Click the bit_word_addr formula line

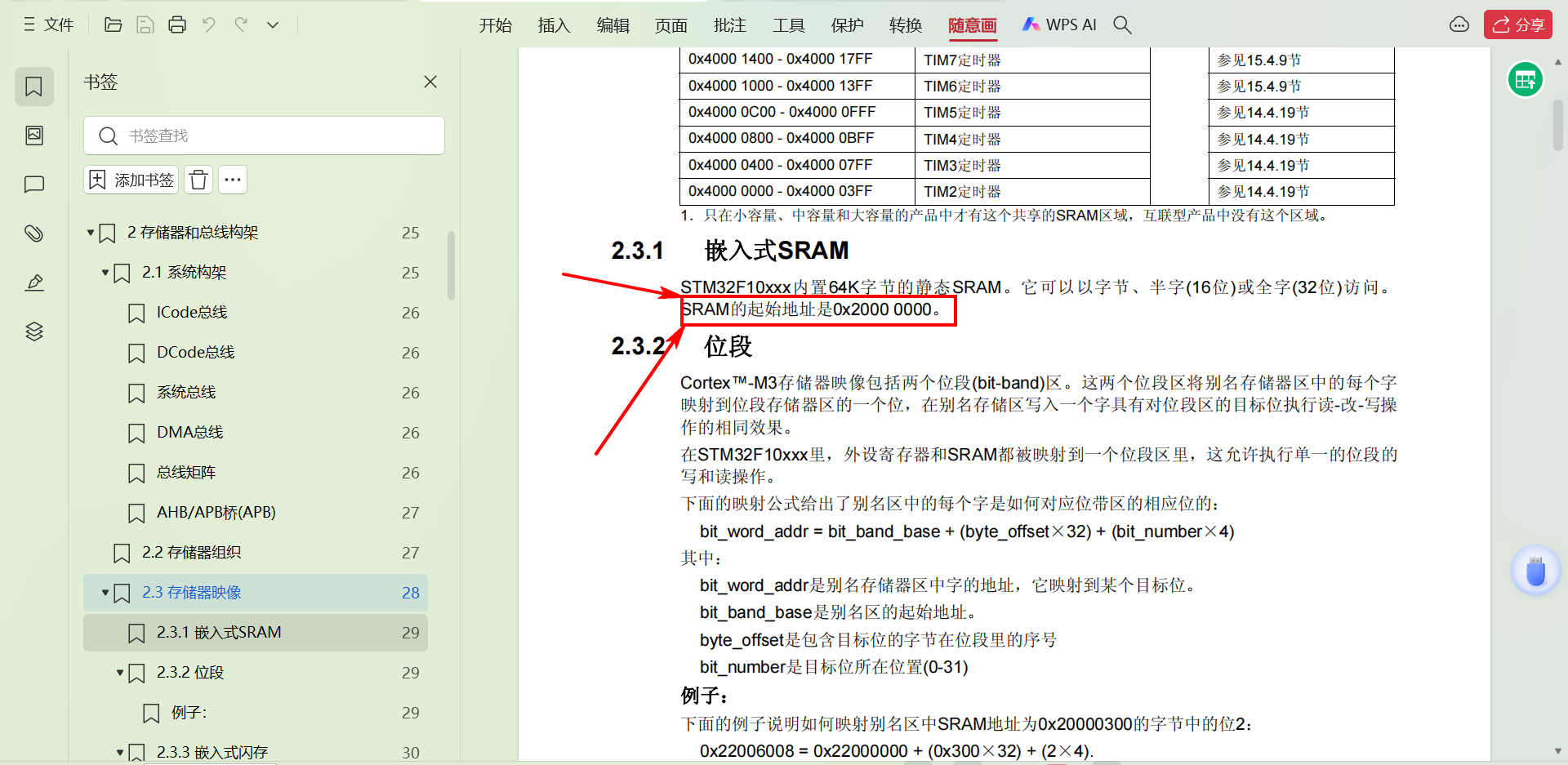pos(967,531)
